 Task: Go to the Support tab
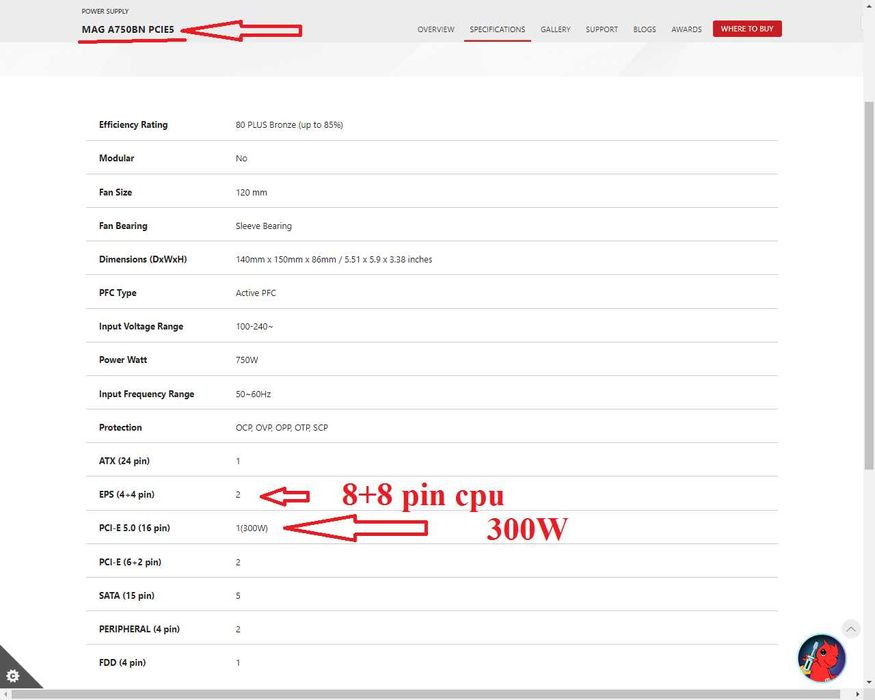[x=602, y=29]
